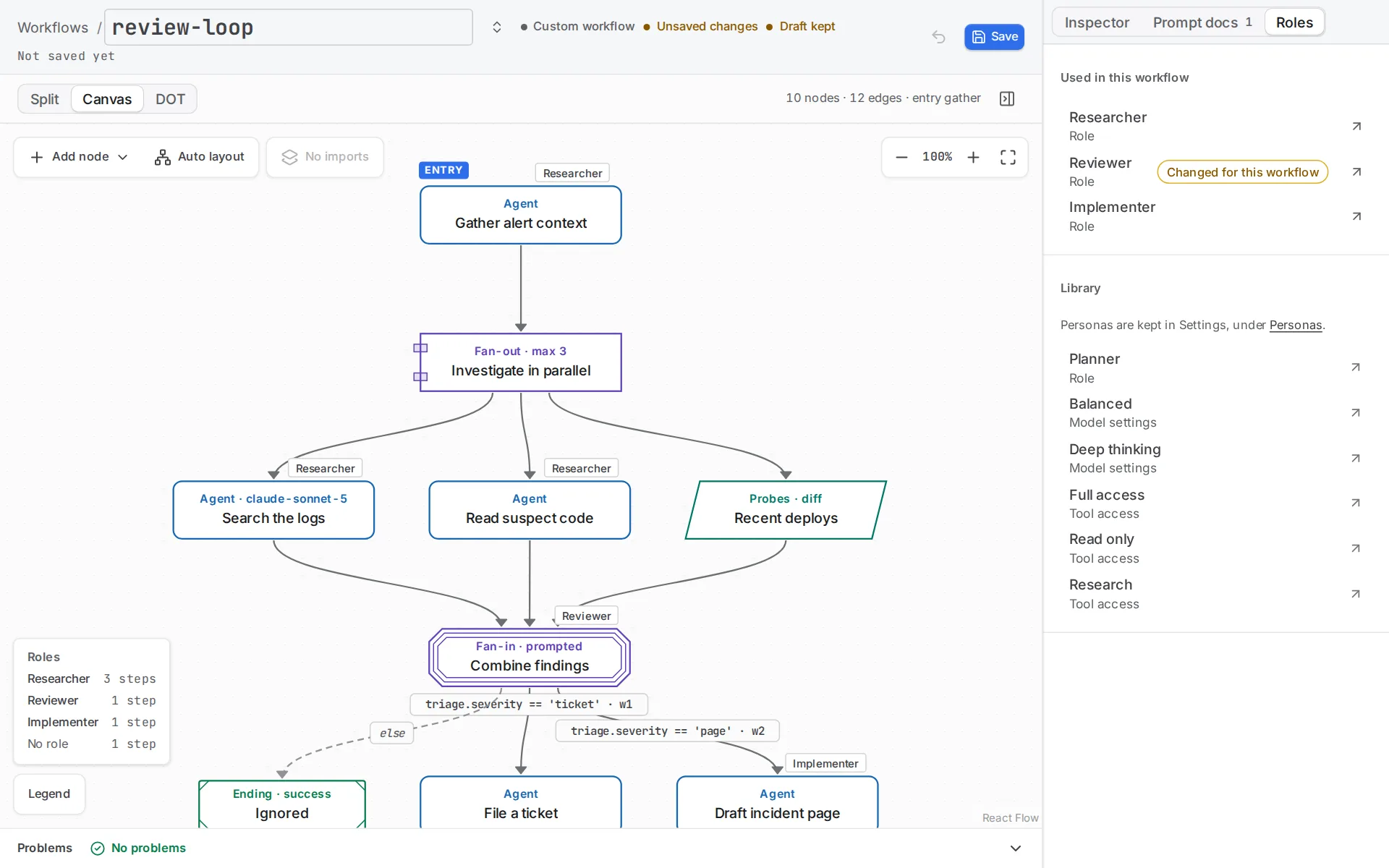Zoom out with the minus icon
This screenshot has width=1389, height=868.
[x=901, y=157]
